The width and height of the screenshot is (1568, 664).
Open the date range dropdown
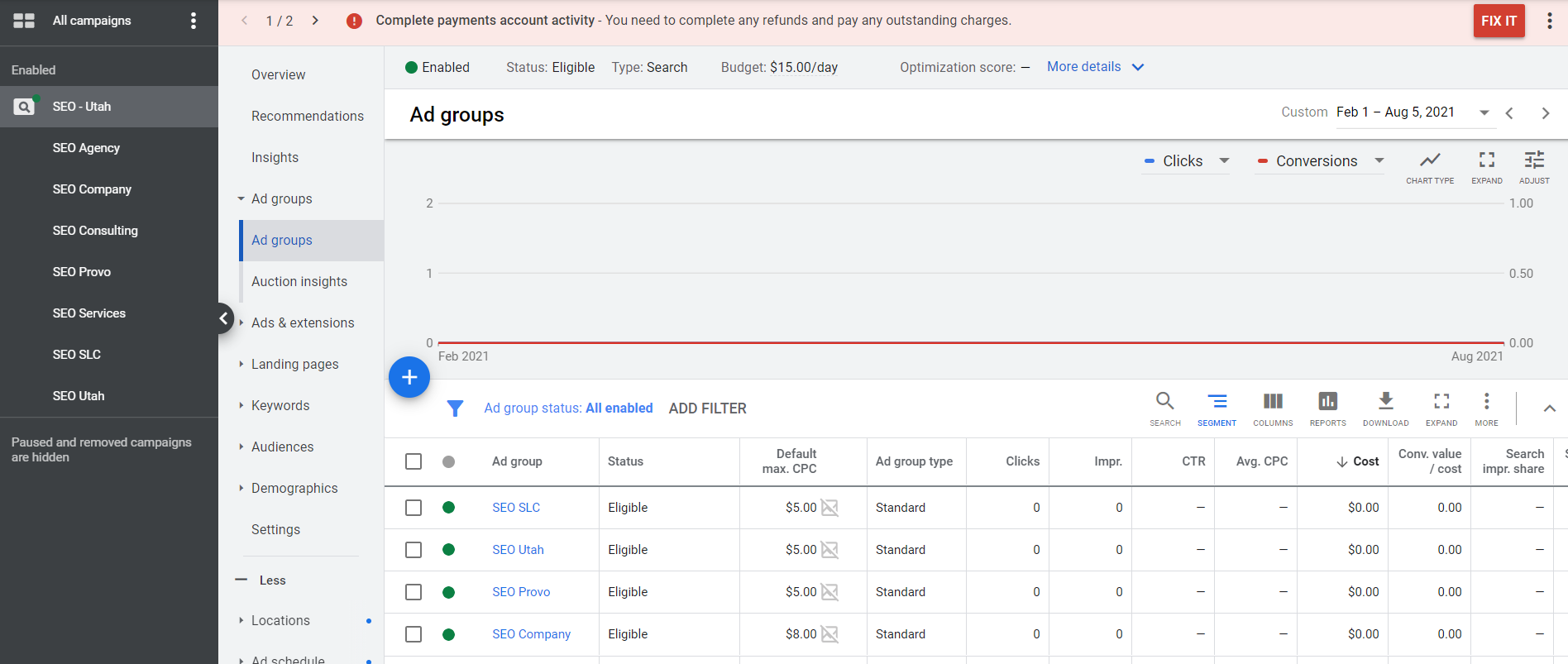pos(1484,112)
